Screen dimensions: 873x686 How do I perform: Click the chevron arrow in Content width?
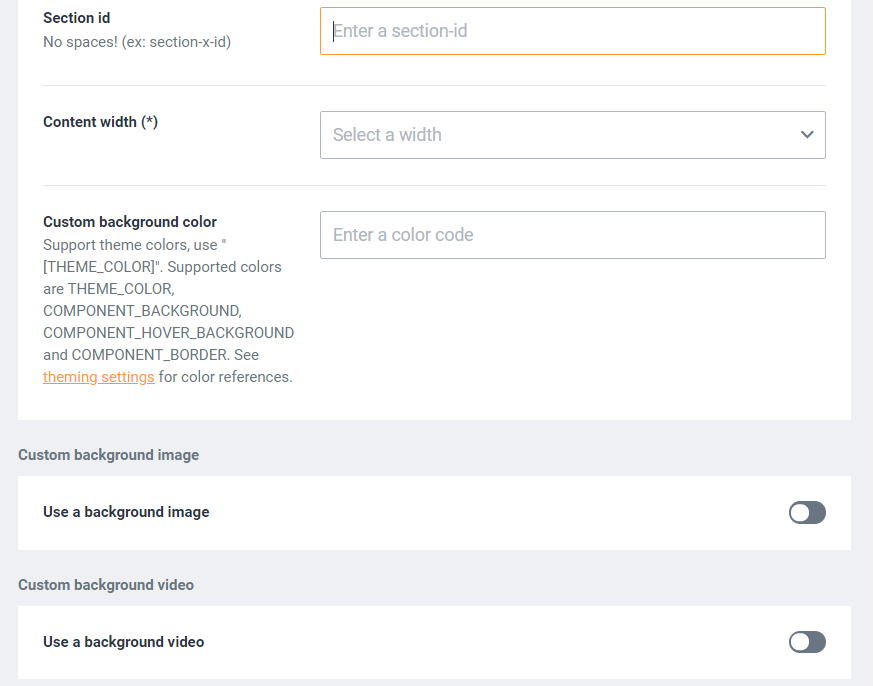coord(807,135)
